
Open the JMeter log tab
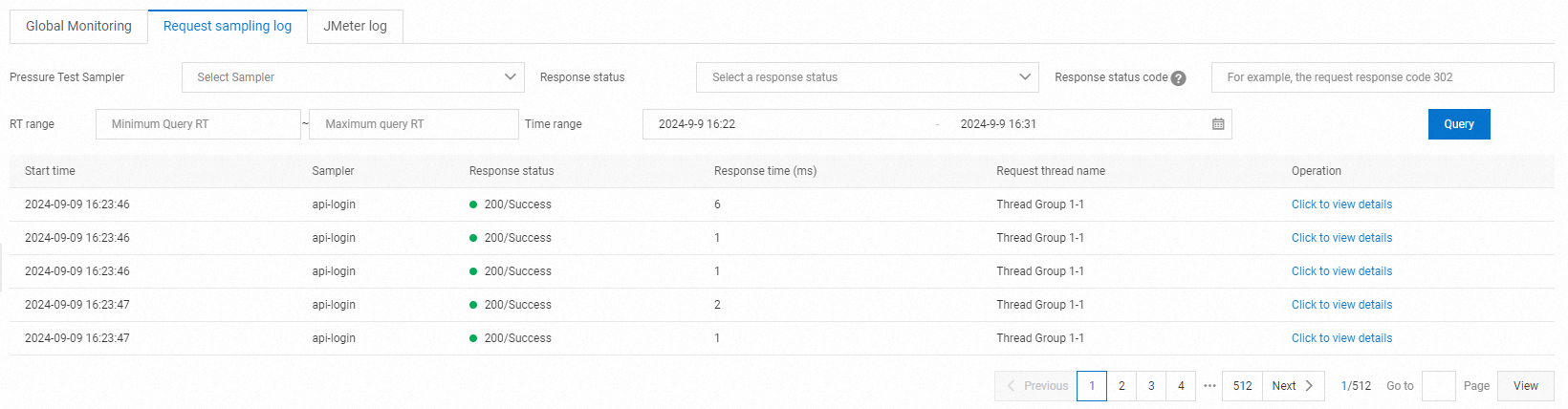(355, 26)
